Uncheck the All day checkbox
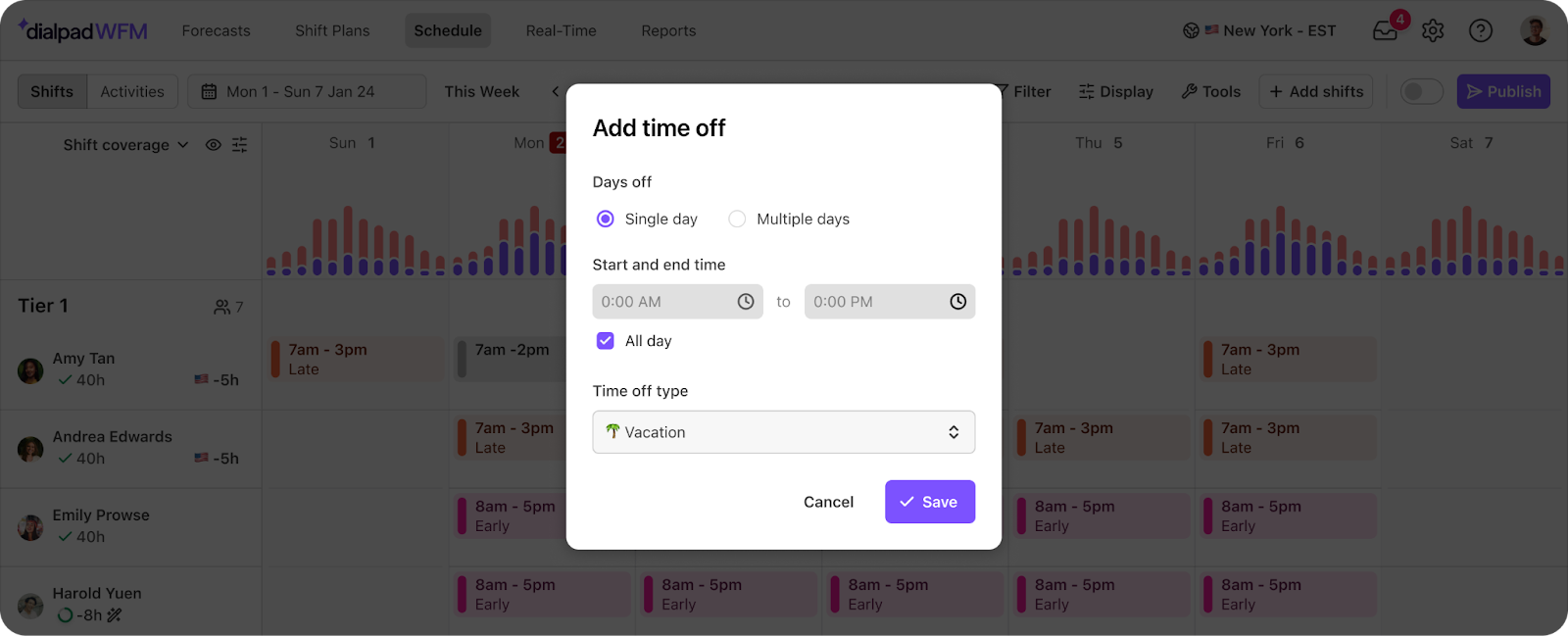The width and height of the screenshot is (1568, 636). pos(606,341)
